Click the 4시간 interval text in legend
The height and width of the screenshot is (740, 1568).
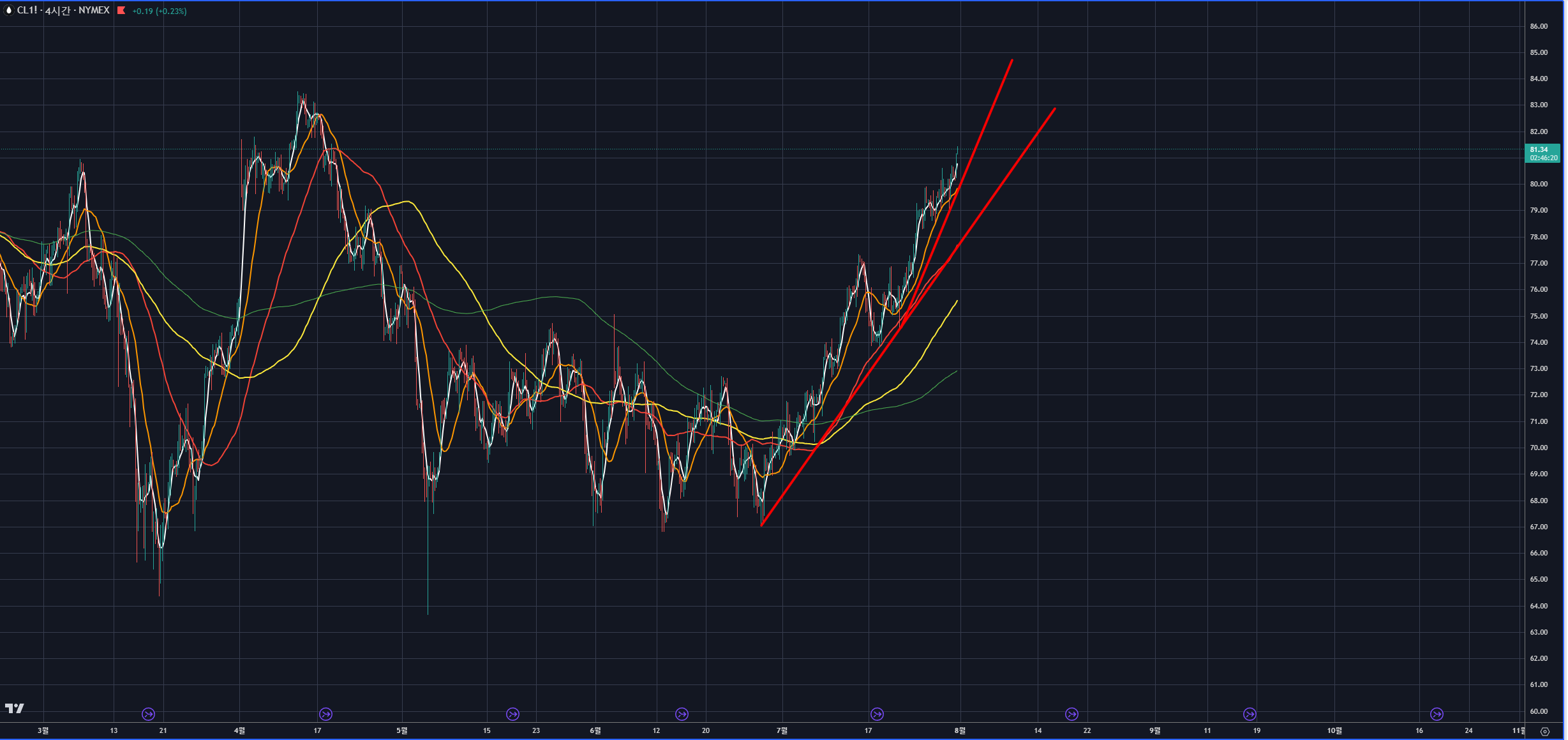click(58, 10)
